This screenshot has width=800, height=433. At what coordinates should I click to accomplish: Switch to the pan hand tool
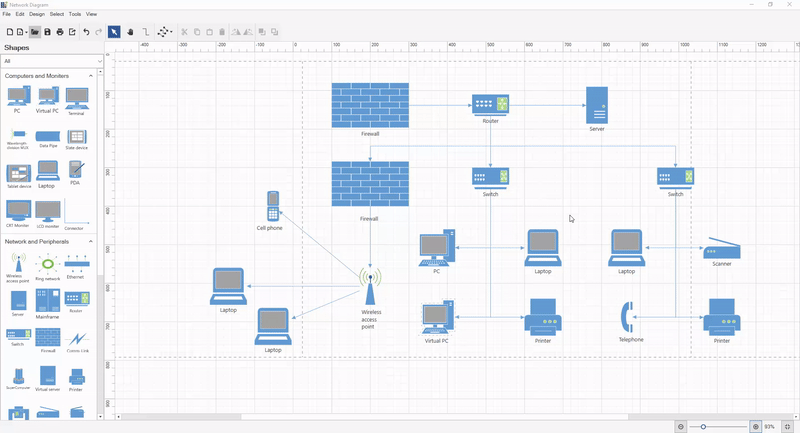[130, 32]
